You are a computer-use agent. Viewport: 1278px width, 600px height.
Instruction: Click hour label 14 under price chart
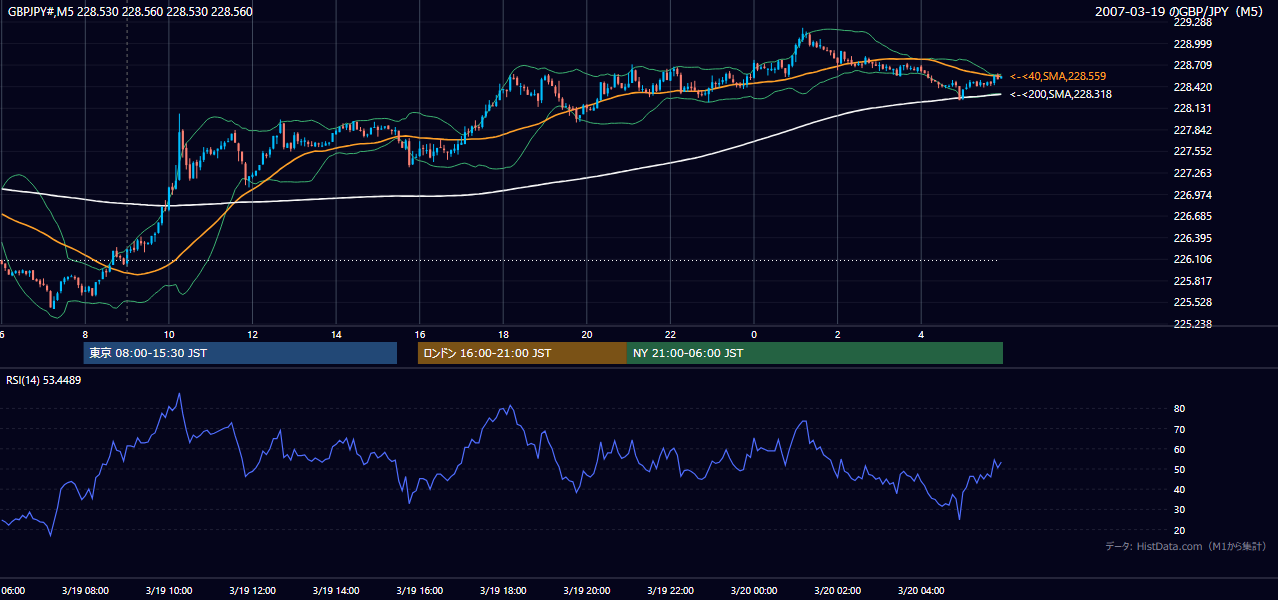tap(337, 334)
